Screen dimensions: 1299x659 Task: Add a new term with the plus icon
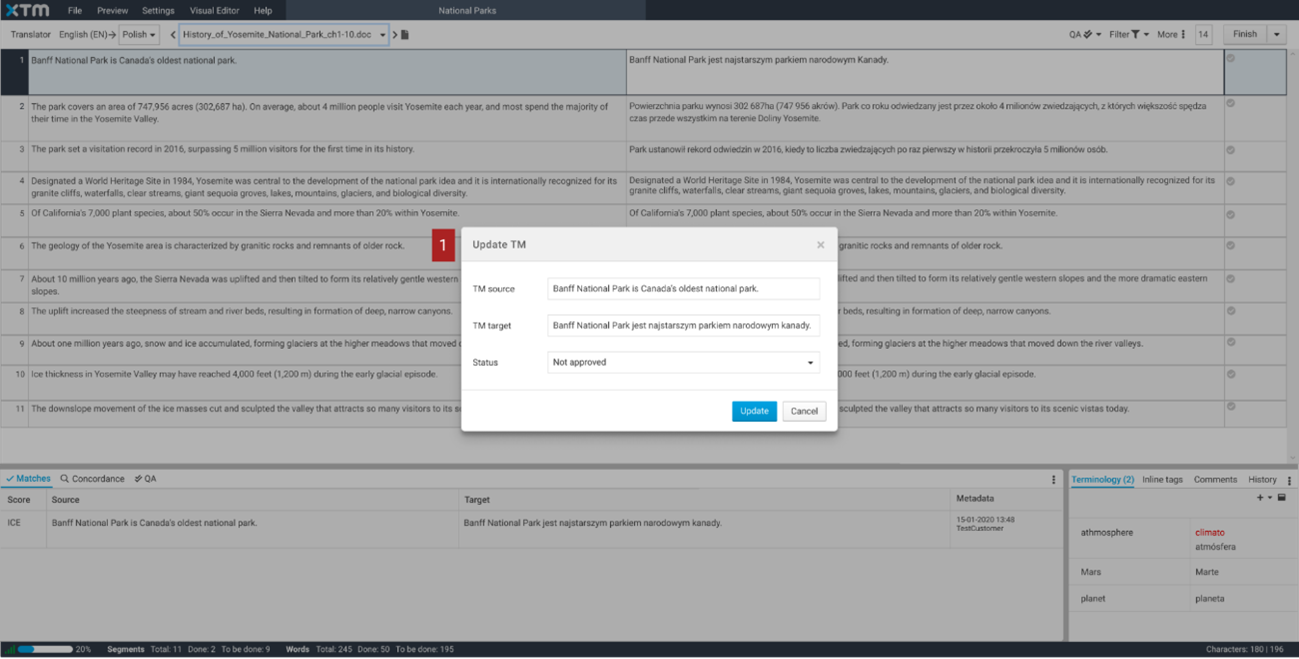pyautogui.click(x=1258, y=497)
